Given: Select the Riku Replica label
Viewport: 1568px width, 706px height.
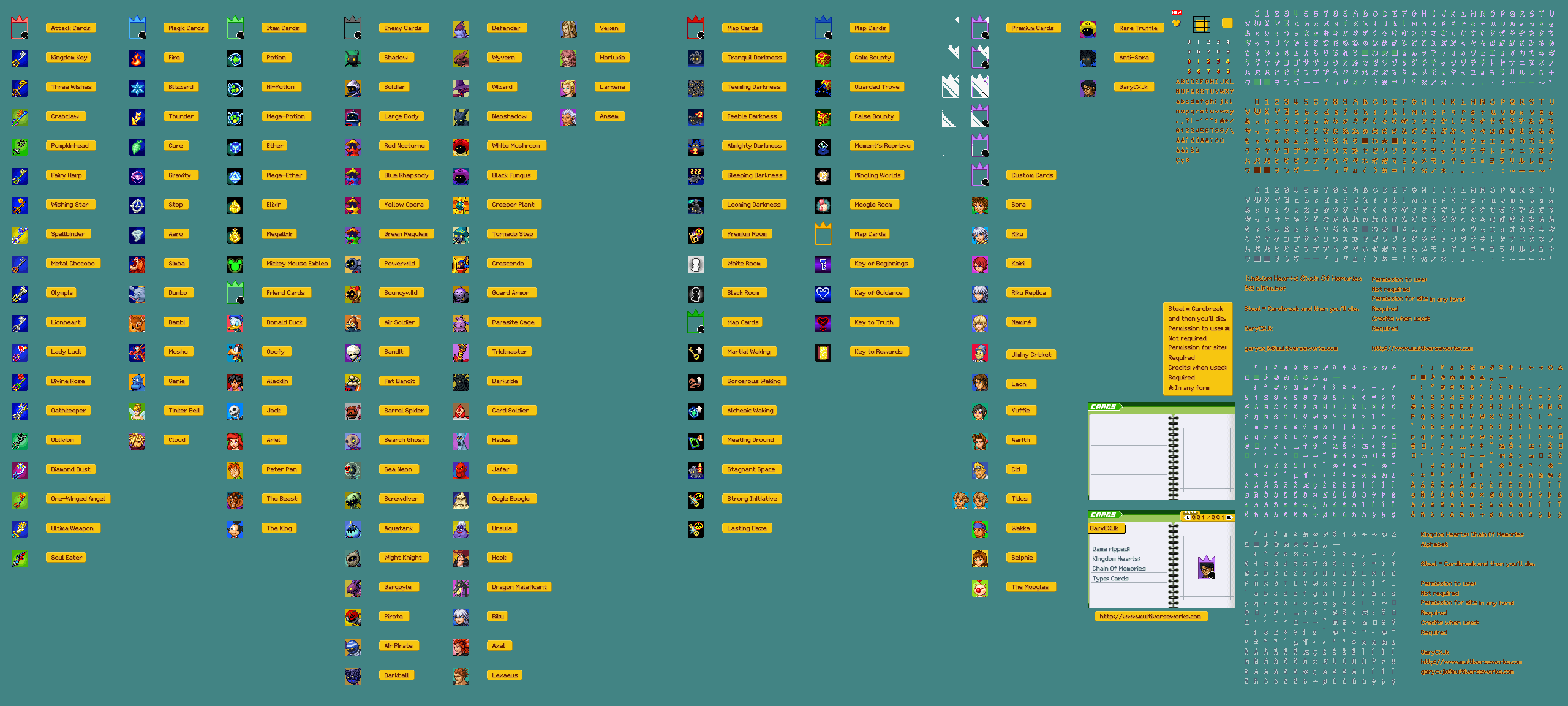Looking at the screenshot, I should click(1028, 293).
